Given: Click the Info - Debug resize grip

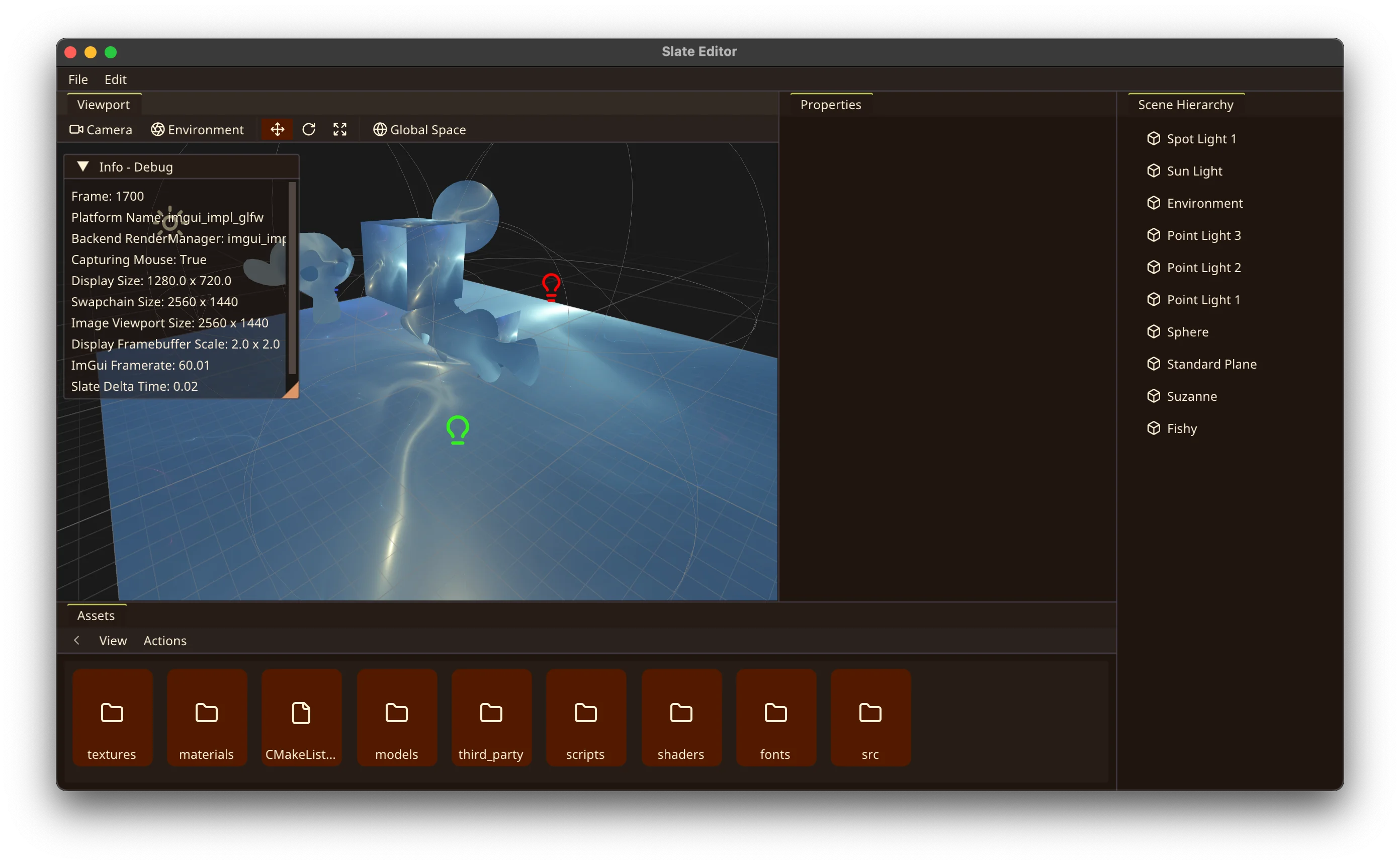Looking at the screenshot, I should point(291,390).
